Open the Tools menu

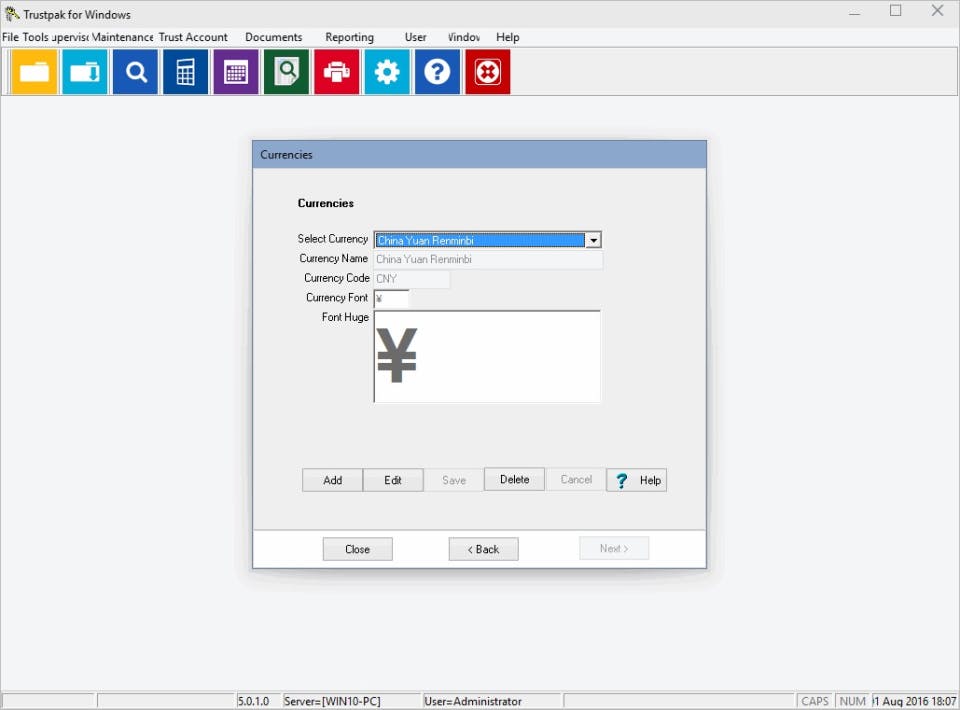pos(36,37)
